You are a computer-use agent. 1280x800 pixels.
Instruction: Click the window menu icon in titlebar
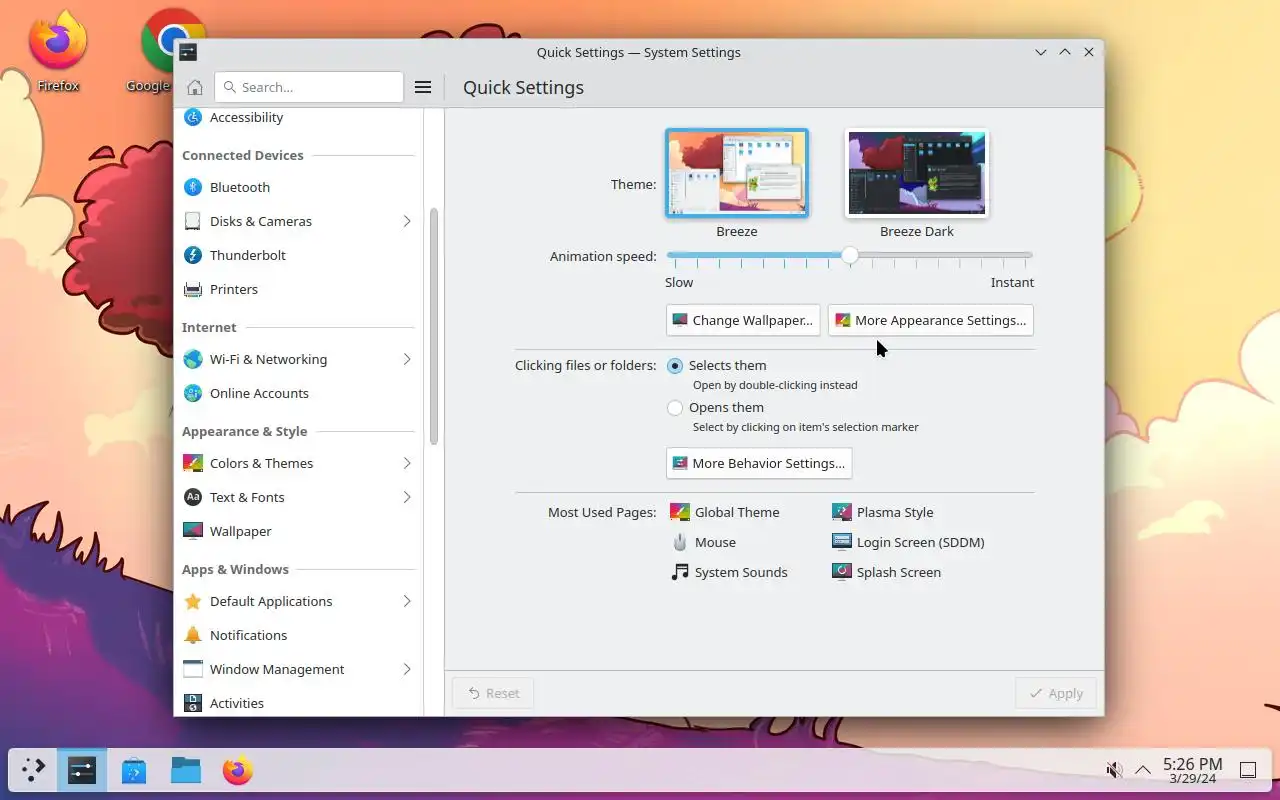coord(188,52)
